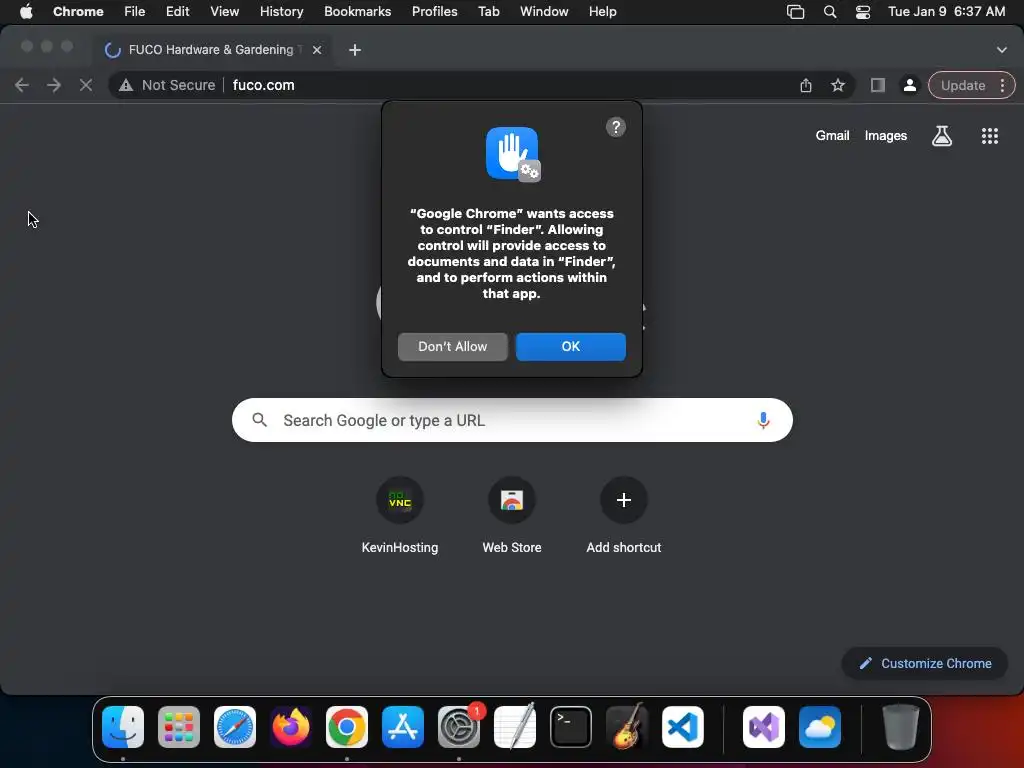Screen dimensions: 1024x768
Task: Click the fuco.com address bar
Action: point(481,86)
